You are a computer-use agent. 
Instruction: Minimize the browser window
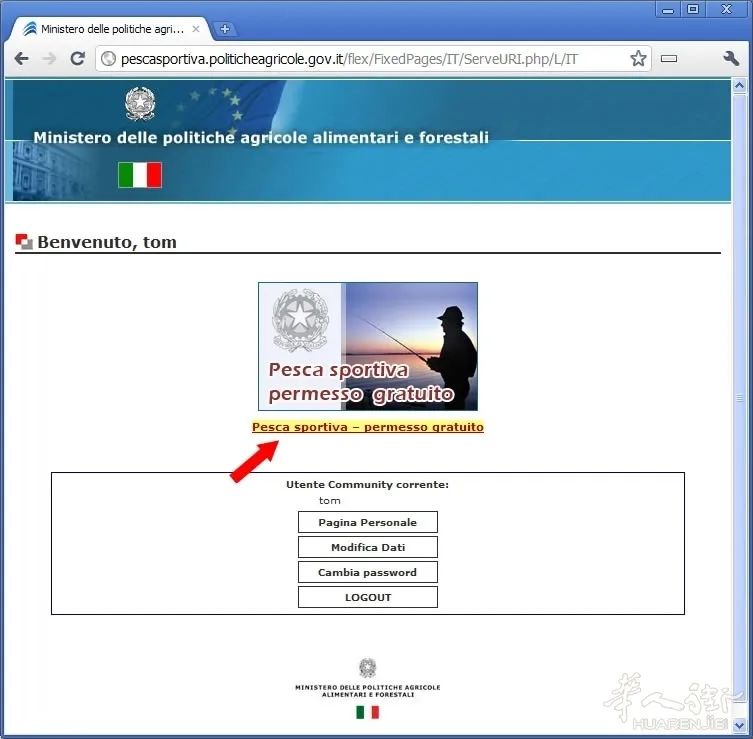[668, 10]
